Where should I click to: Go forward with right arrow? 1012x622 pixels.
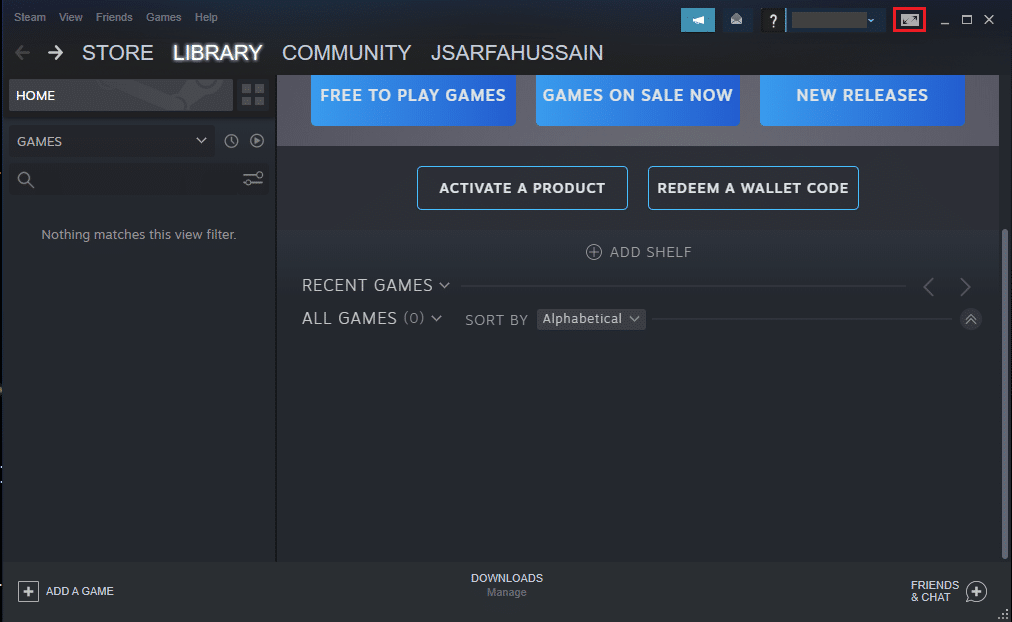(x=56, y=52)
